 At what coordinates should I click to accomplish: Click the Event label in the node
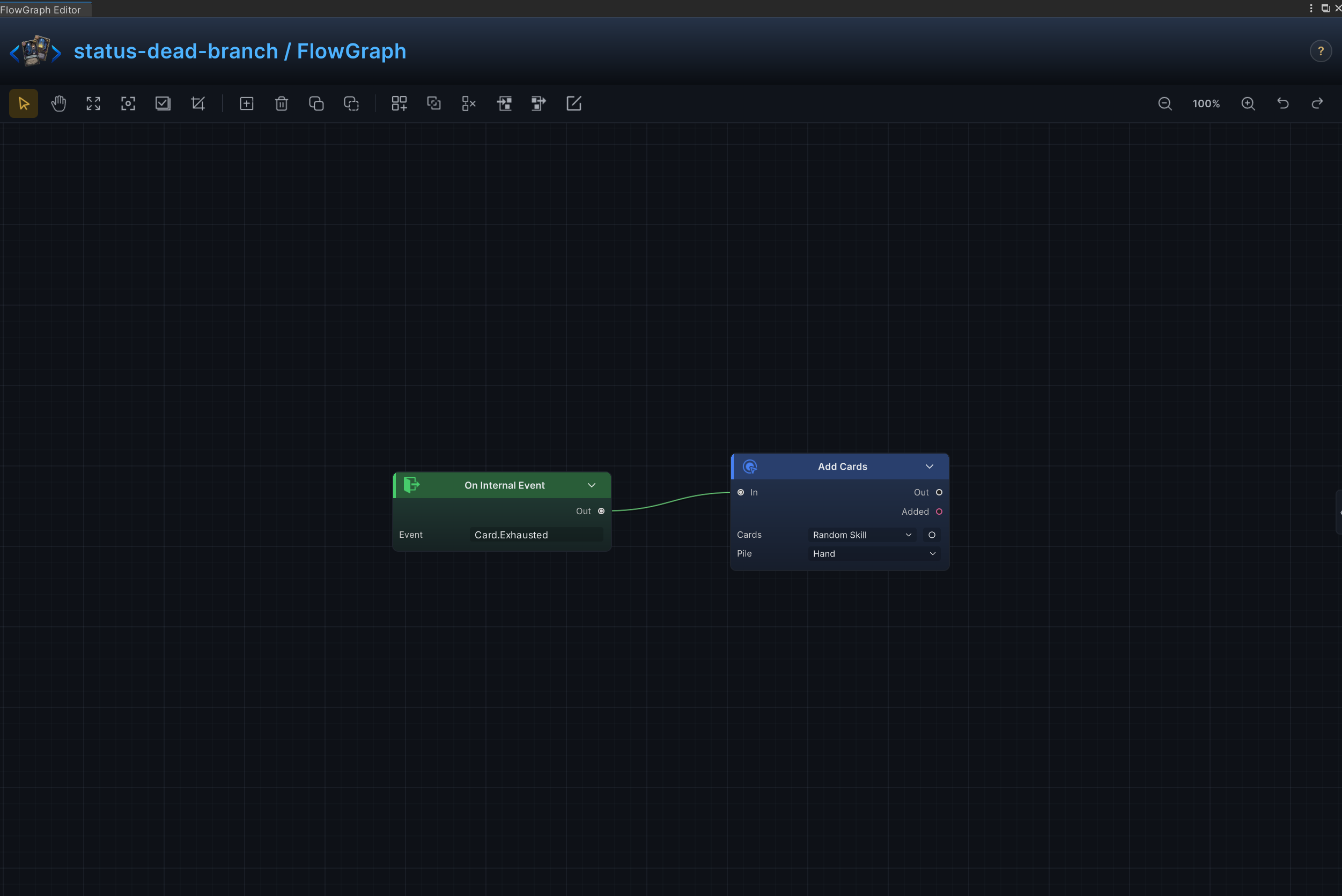[411, 535]
